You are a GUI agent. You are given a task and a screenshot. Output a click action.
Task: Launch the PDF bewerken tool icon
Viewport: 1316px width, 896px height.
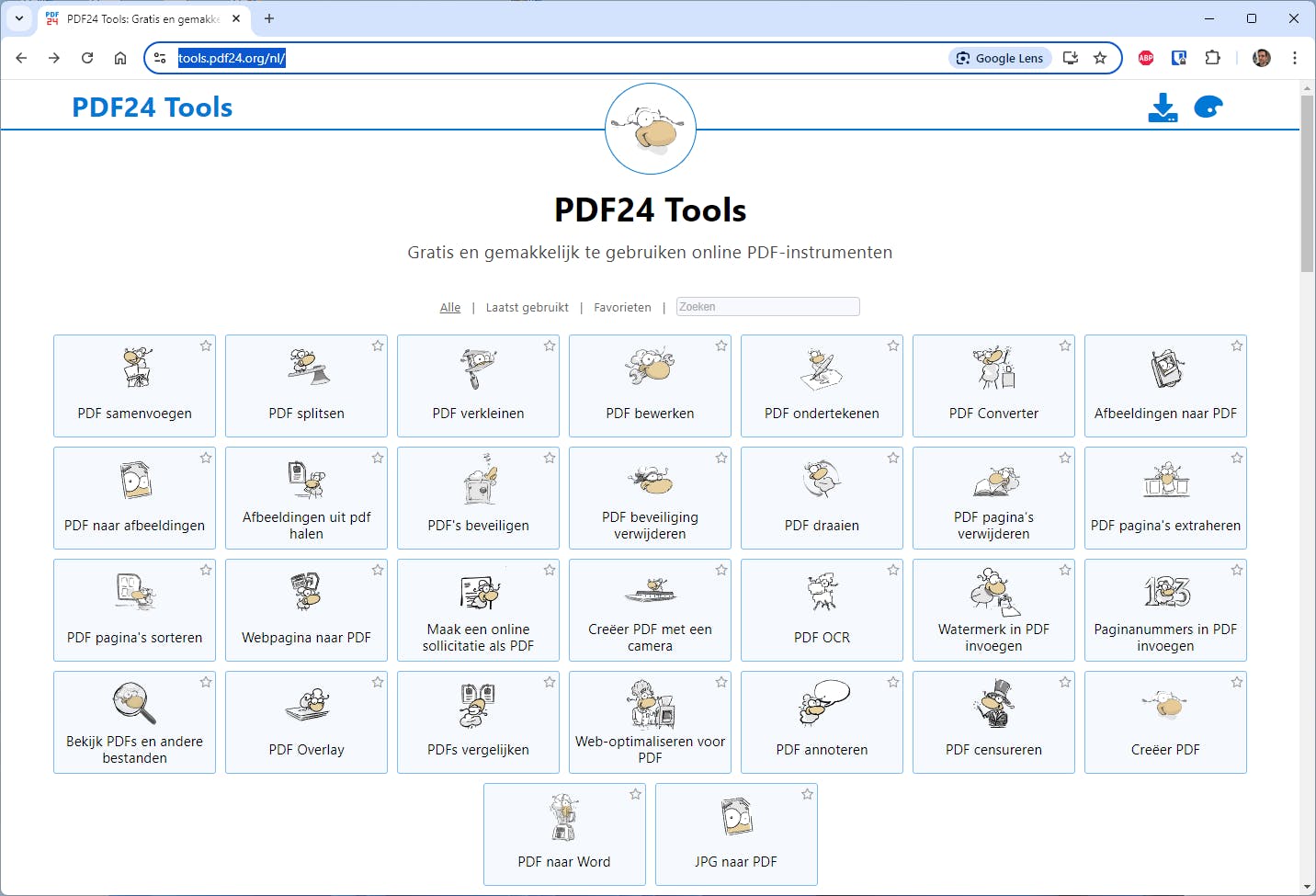tap(650, 366)
